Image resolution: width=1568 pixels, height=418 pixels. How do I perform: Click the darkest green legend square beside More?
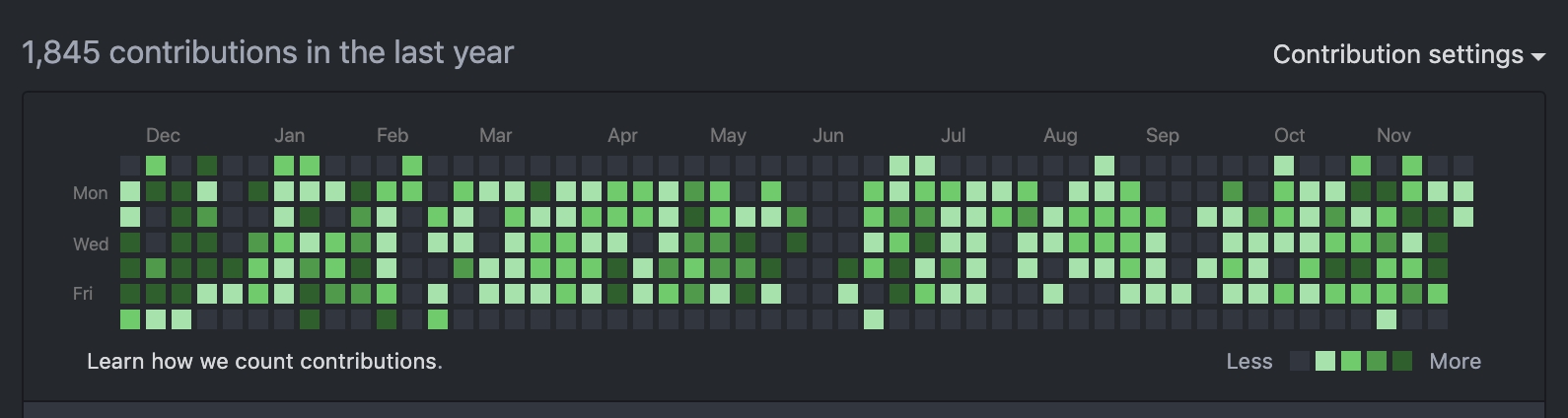1402,361
